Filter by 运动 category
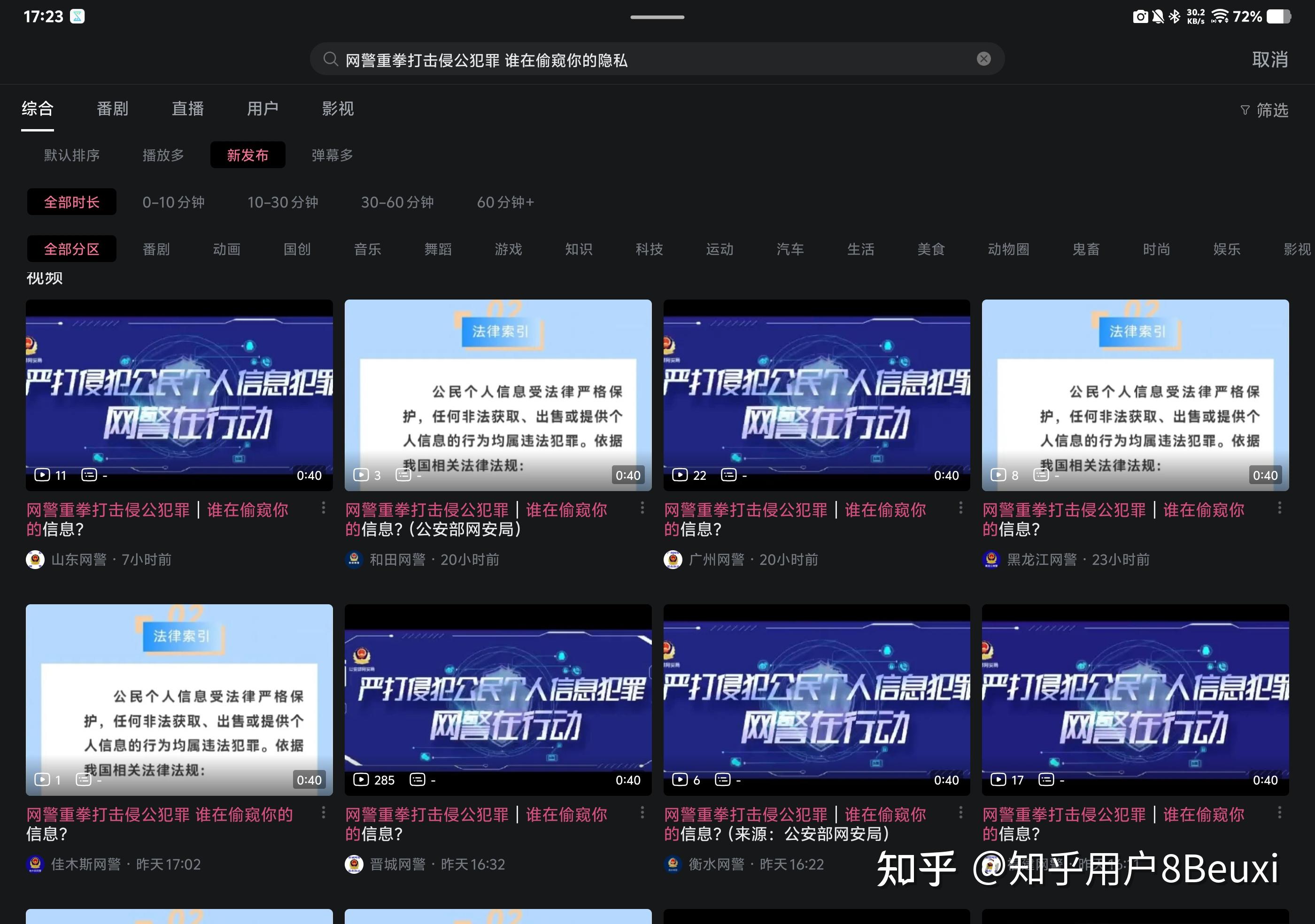 pos(720,249)
